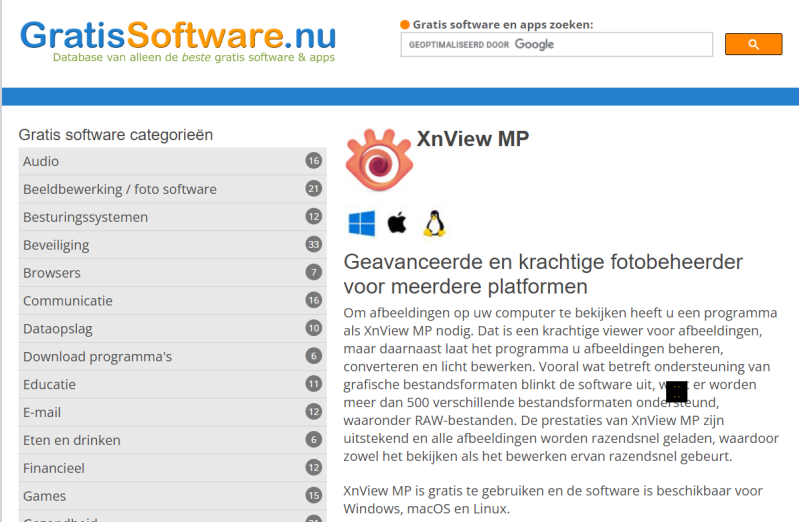Image resolution: width=799 pixels, height=522 pixels.
Task: Select the Linux penguin platform icon
Action: coord(435,223)
